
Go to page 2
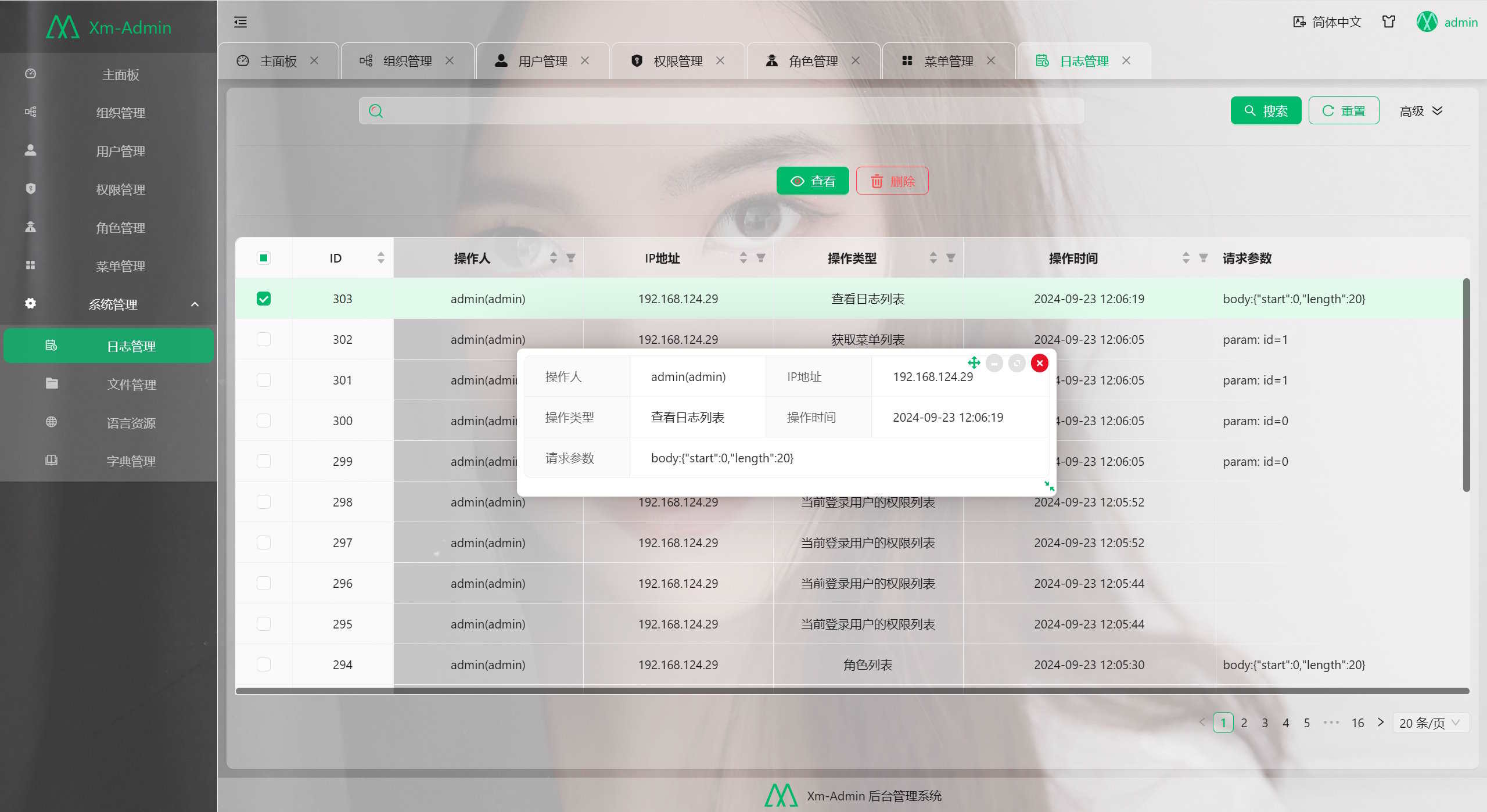coord(1244,723)
